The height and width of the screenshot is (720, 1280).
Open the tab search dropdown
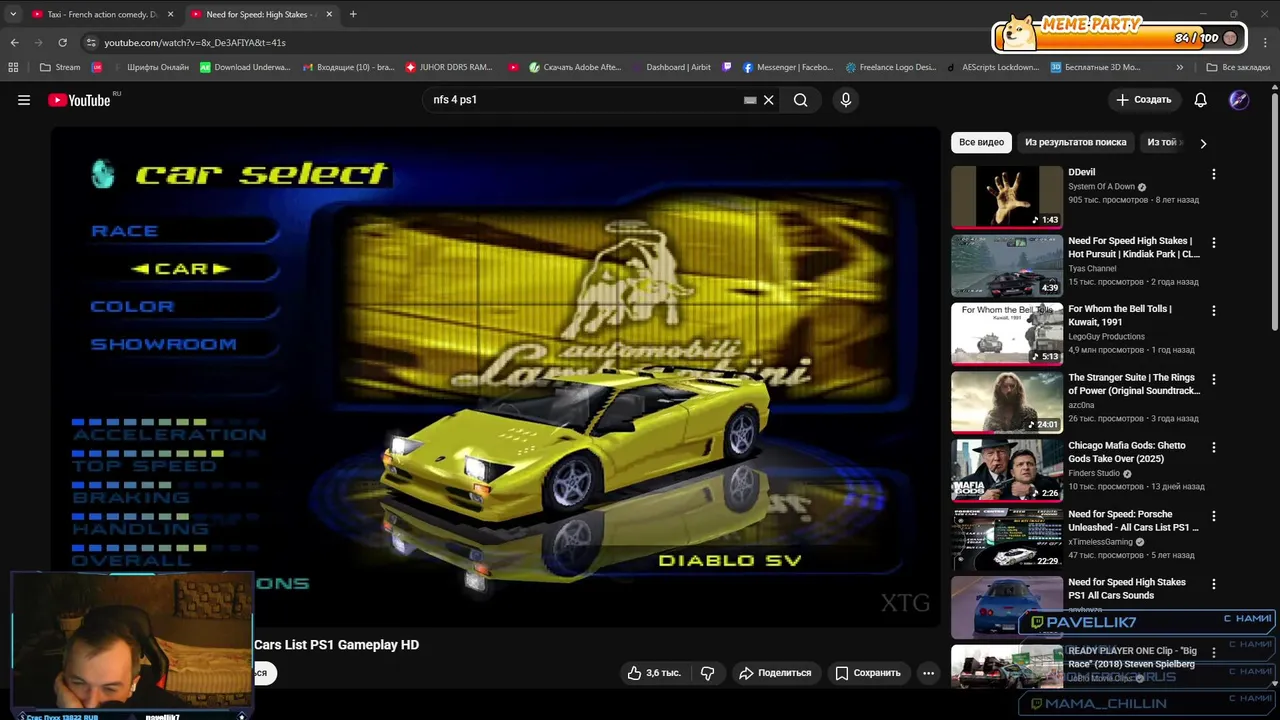[12, 14]
